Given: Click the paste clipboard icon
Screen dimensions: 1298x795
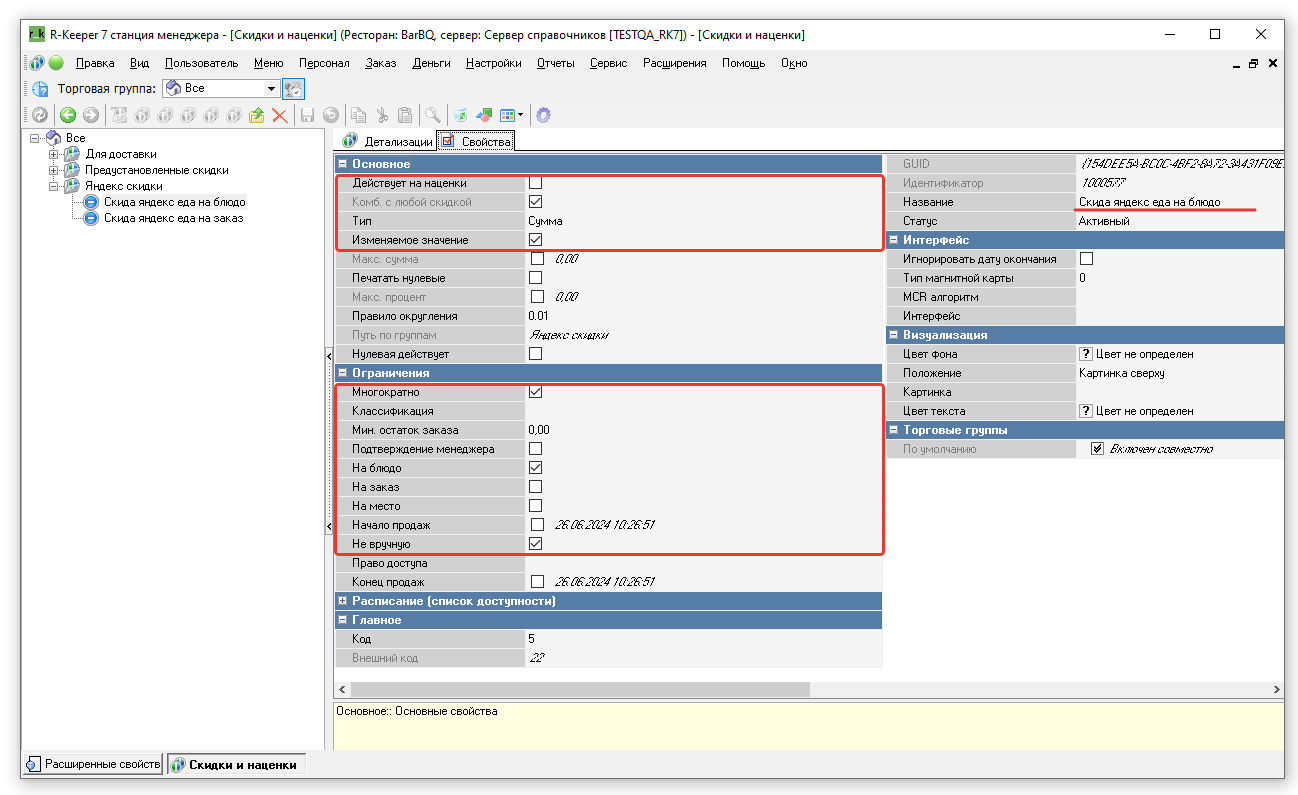Looking at the screenshot, I should tap(404, 115).
